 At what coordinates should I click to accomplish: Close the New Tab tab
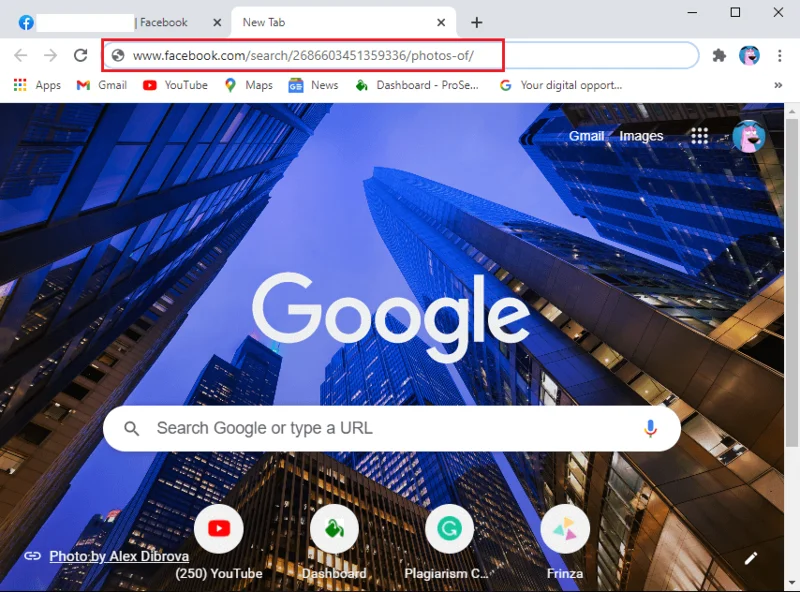pos(441,22)
